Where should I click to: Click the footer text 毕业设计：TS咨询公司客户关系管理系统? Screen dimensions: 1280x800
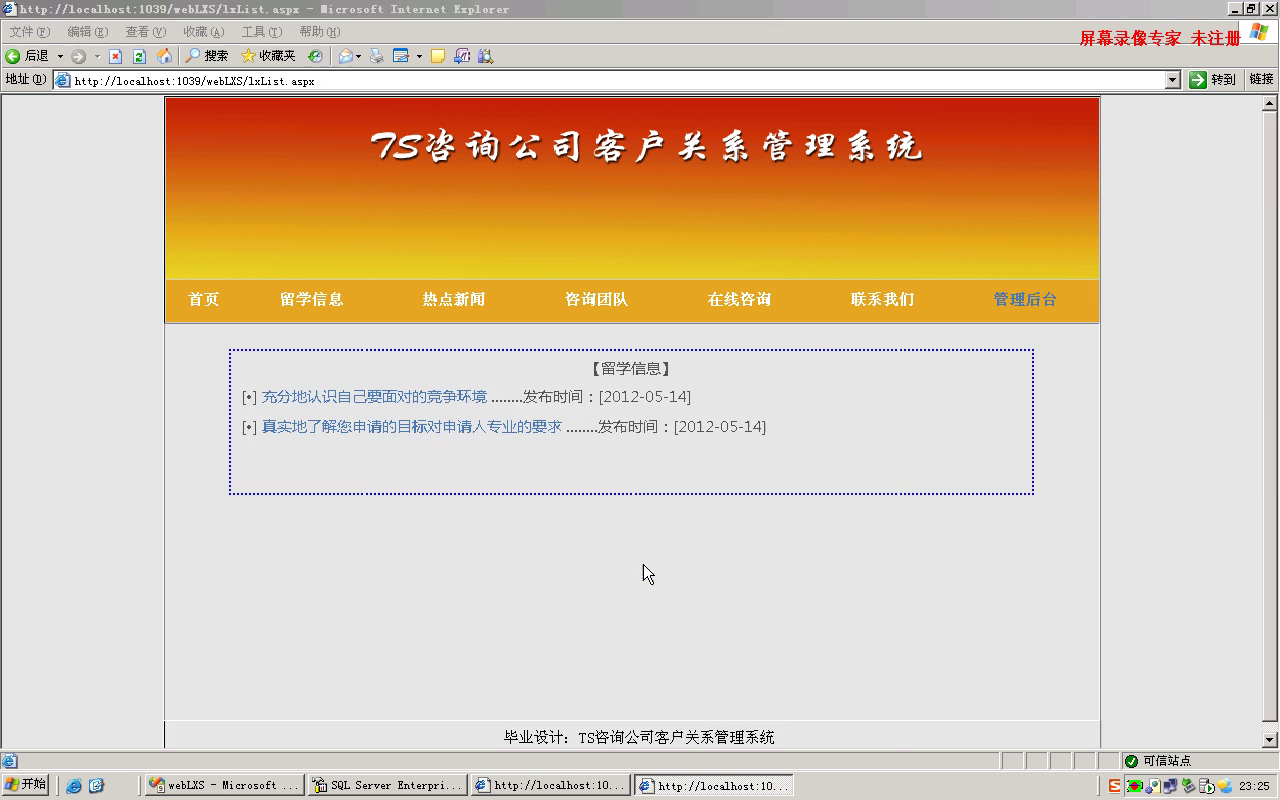tap(639, 737)
